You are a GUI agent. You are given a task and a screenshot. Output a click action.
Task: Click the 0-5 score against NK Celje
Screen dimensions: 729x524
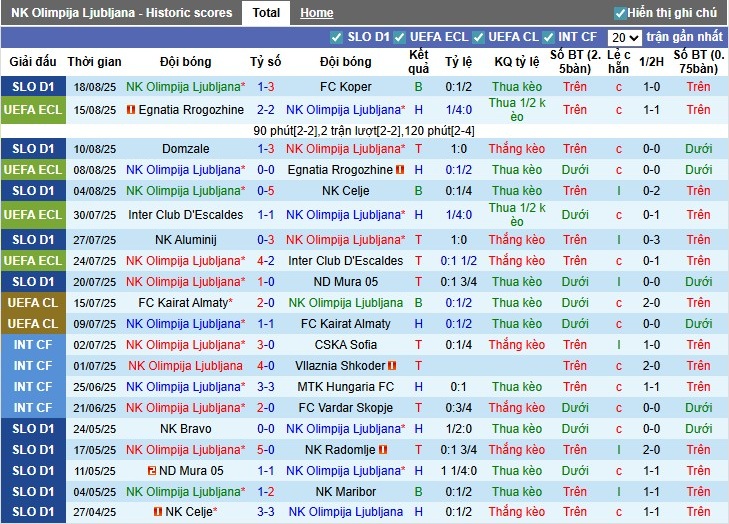[265, 191]
